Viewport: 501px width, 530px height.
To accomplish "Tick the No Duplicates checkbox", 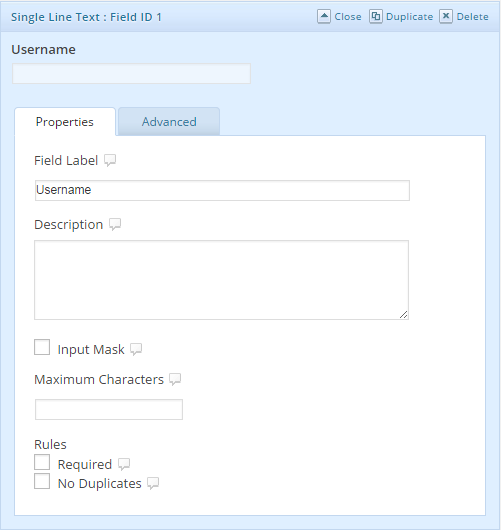I will point(42,481).
